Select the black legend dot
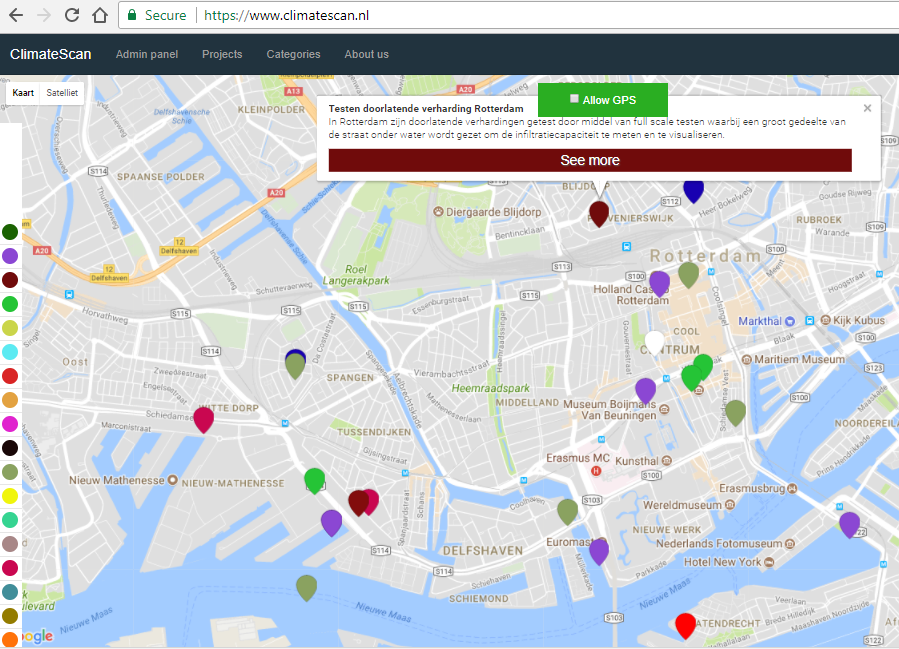This screenshot has height=649, width=899. click(x=10, y=448)
